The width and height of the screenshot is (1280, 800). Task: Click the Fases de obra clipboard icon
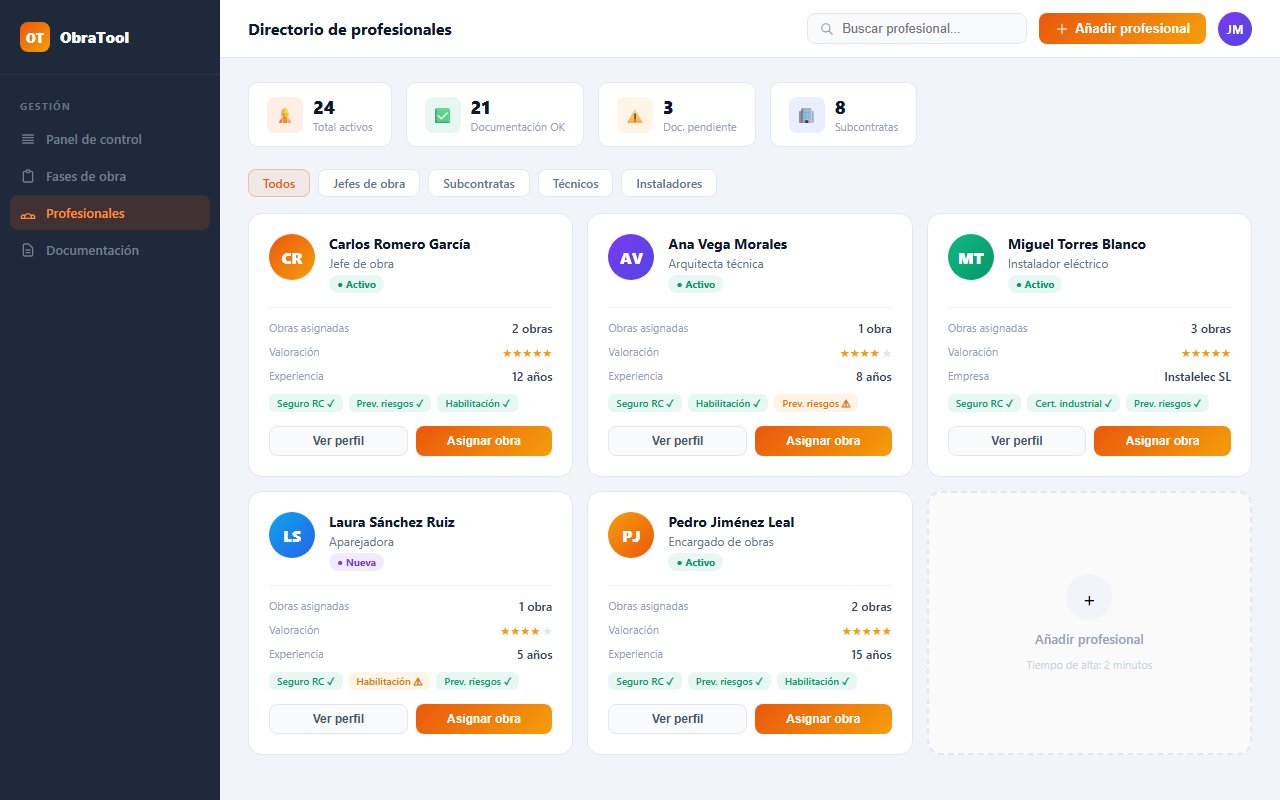[28, 176]
